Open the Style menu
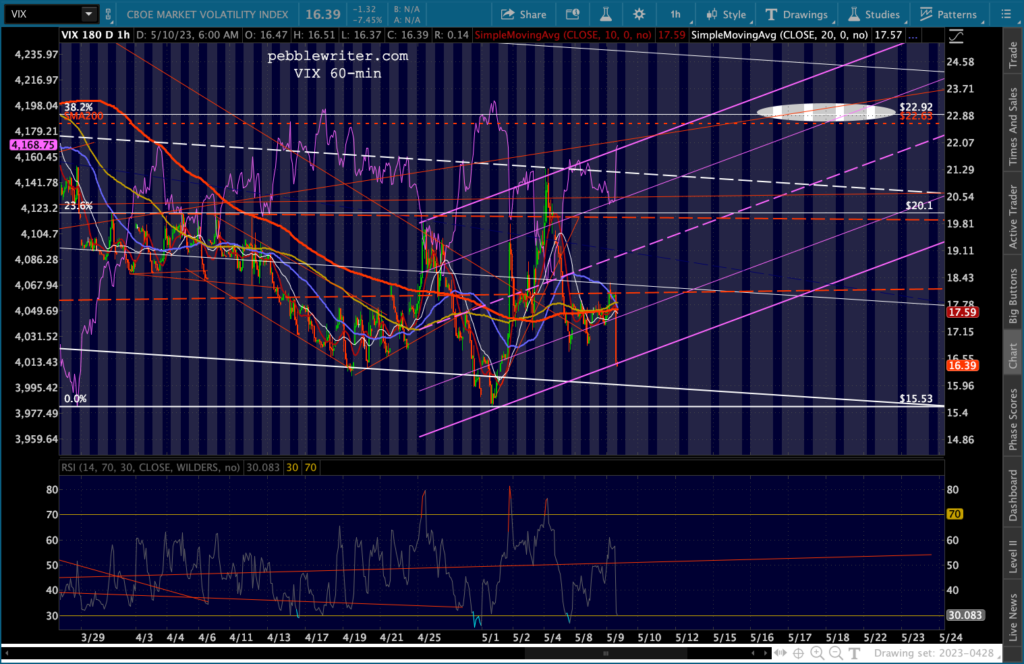The height and width of the screenshot is (664, 1024). pos(726,15)
